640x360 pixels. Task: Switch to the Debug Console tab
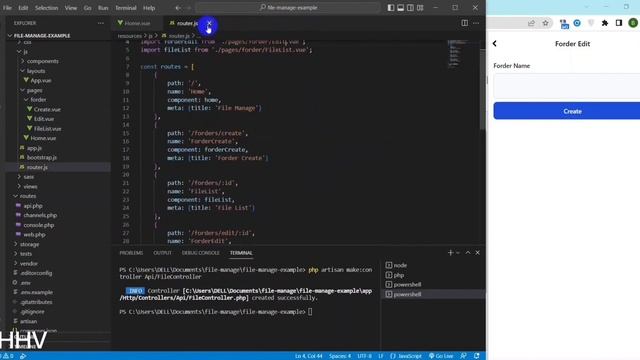(x=200, y=253)
